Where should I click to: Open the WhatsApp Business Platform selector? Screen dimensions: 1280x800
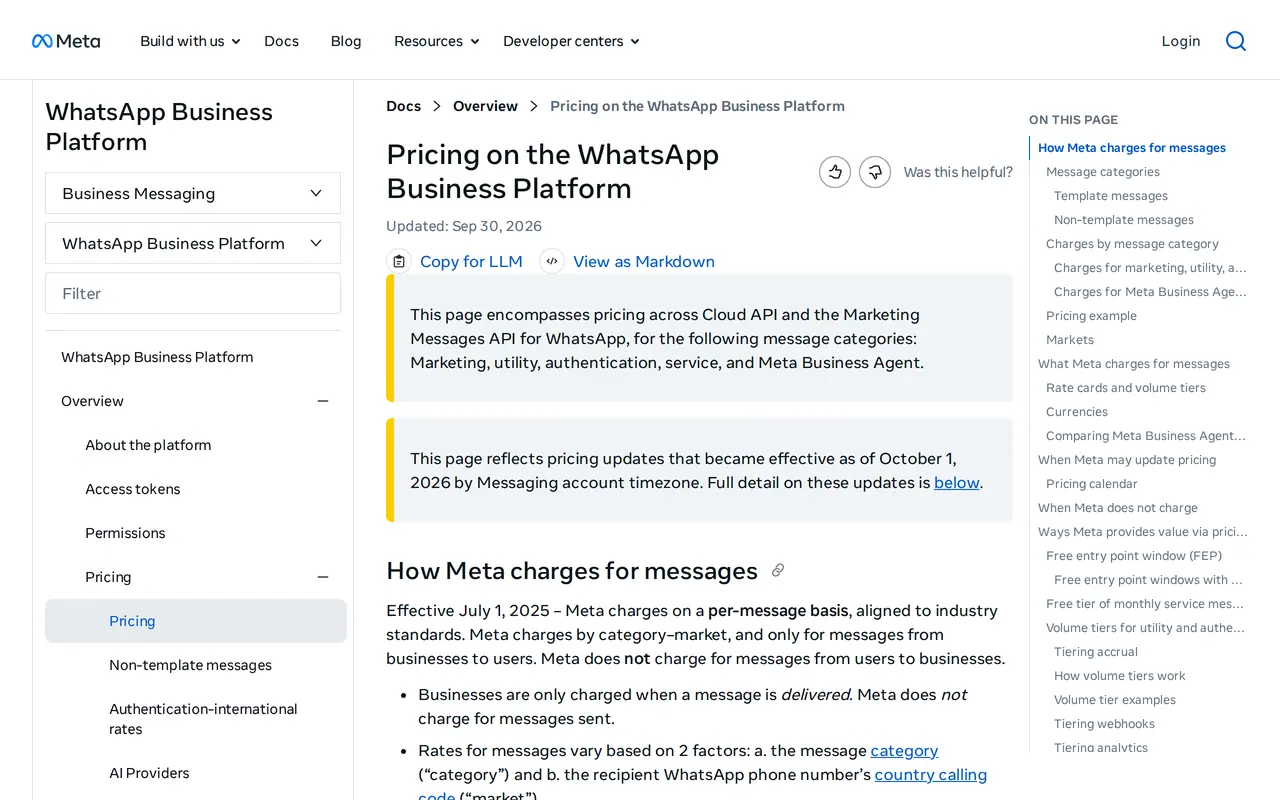coord(193,243)
